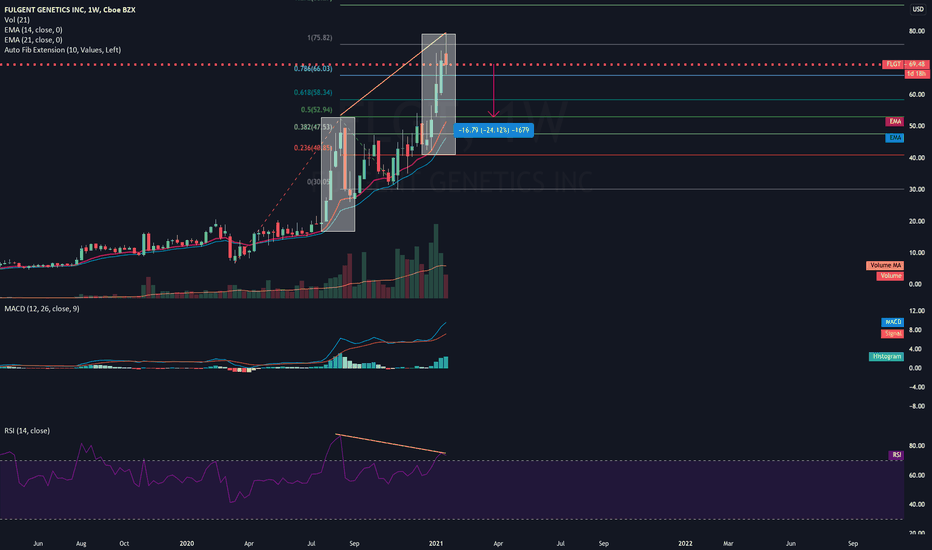Click the 1(75.82) Fib level label
The image size is (932, 550).
coord(320,38)
